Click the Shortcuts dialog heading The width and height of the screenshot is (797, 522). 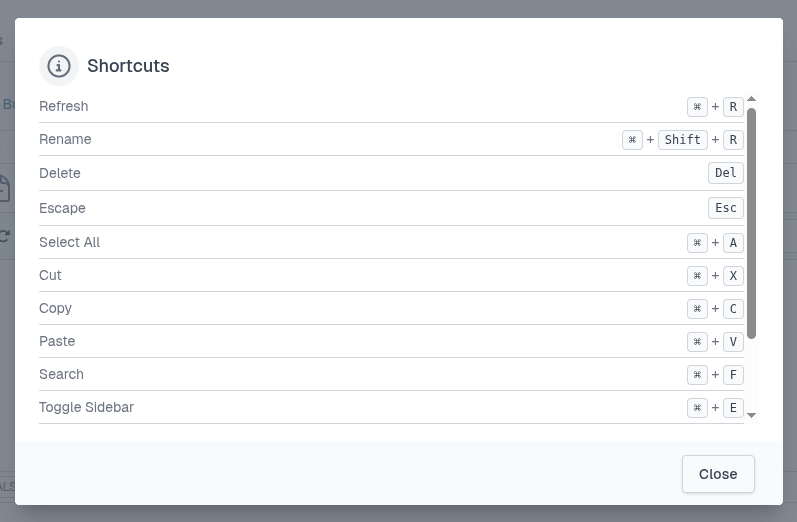(x=128, y=66)
